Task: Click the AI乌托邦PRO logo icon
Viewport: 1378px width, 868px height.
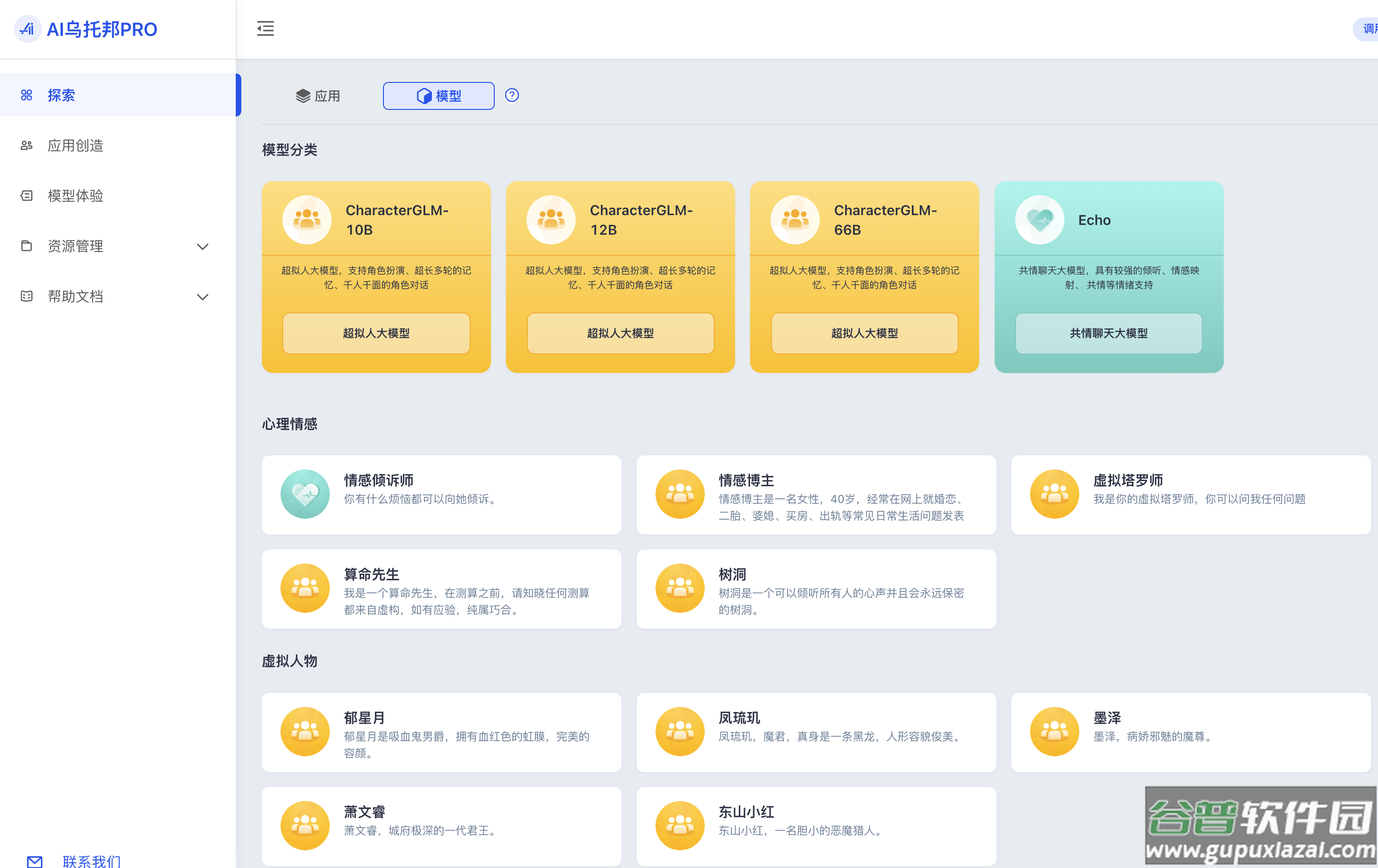Action: [27, 28]
